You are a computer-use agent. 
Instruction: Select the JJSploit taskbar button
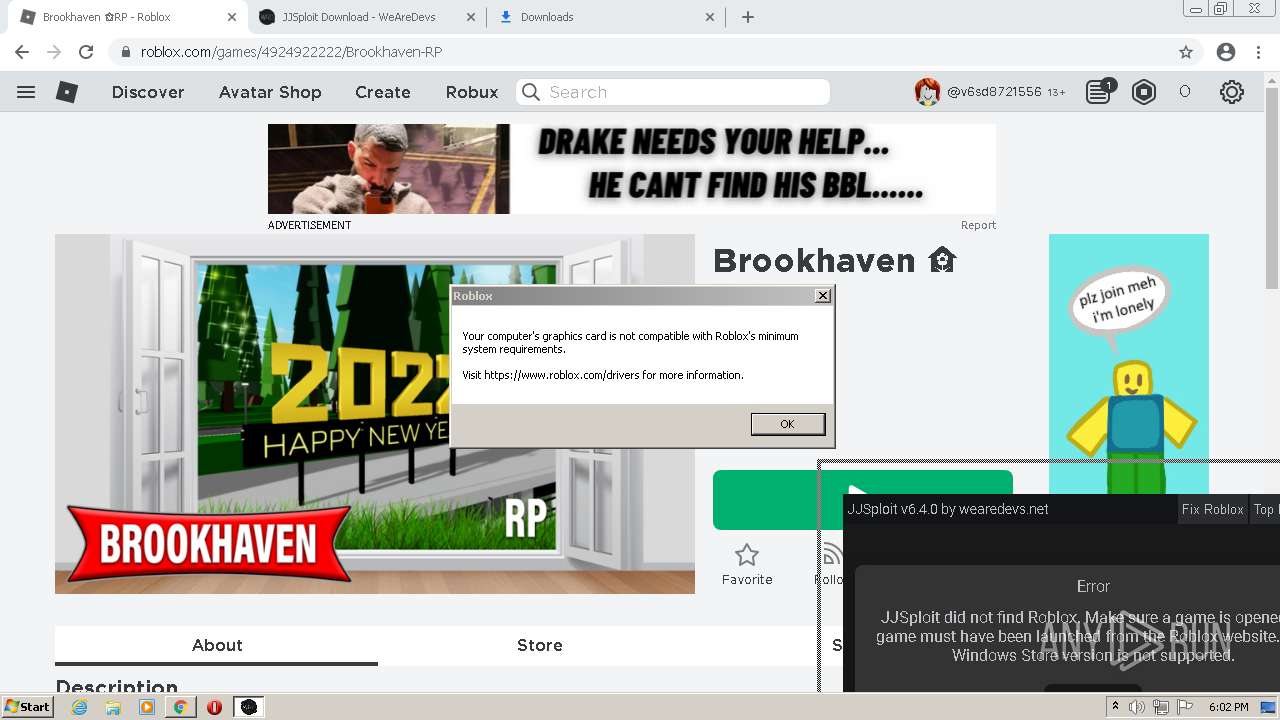pos(249,707)
